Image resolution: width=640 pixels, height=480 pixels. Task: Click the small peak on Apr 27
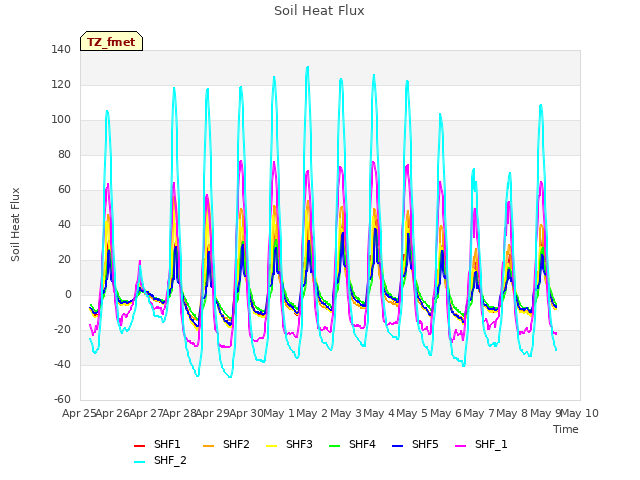click(x=140, y=261)
